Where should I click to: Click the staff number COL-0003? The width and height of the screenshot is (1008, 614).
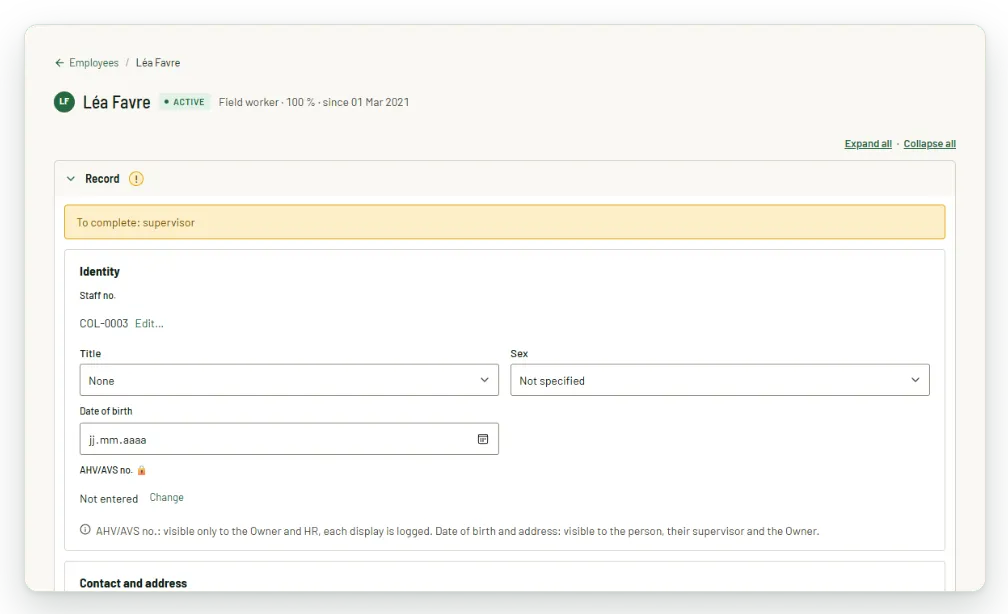click(x=104, y=323)
